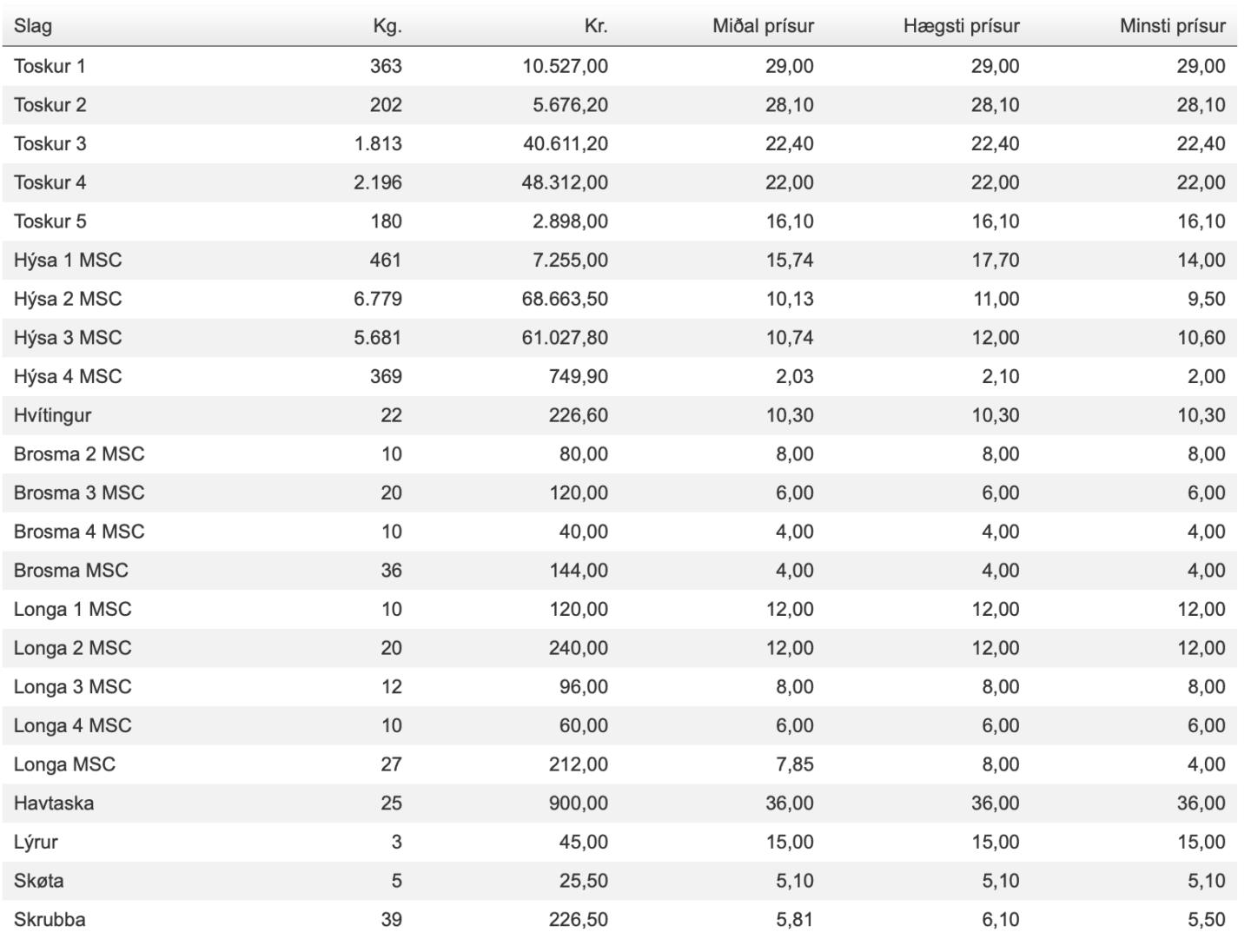Click the Hægsti prísur column header
Screen dimensions: 1251x952
click(x=961, y=26)
